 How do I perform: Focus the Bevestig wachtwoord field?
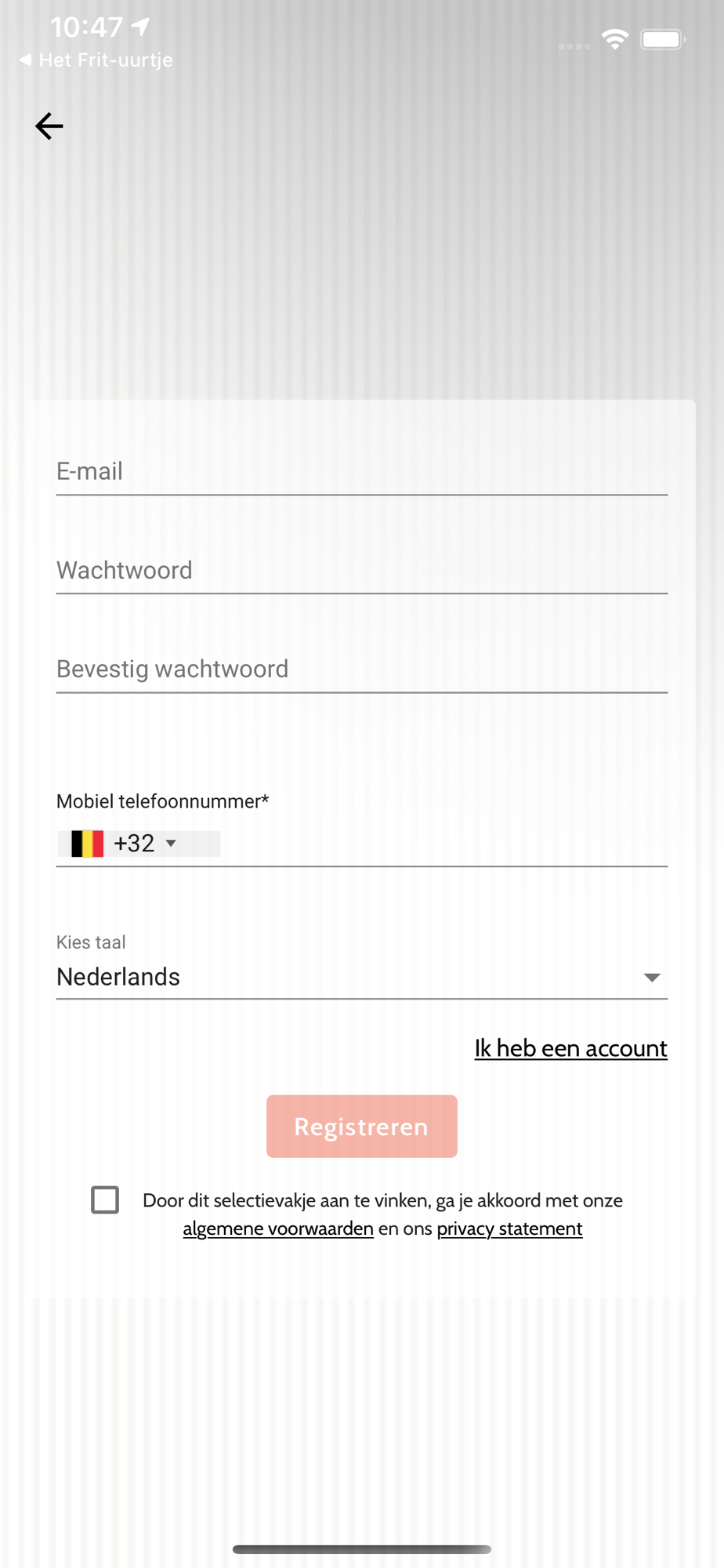pos(362,669)
